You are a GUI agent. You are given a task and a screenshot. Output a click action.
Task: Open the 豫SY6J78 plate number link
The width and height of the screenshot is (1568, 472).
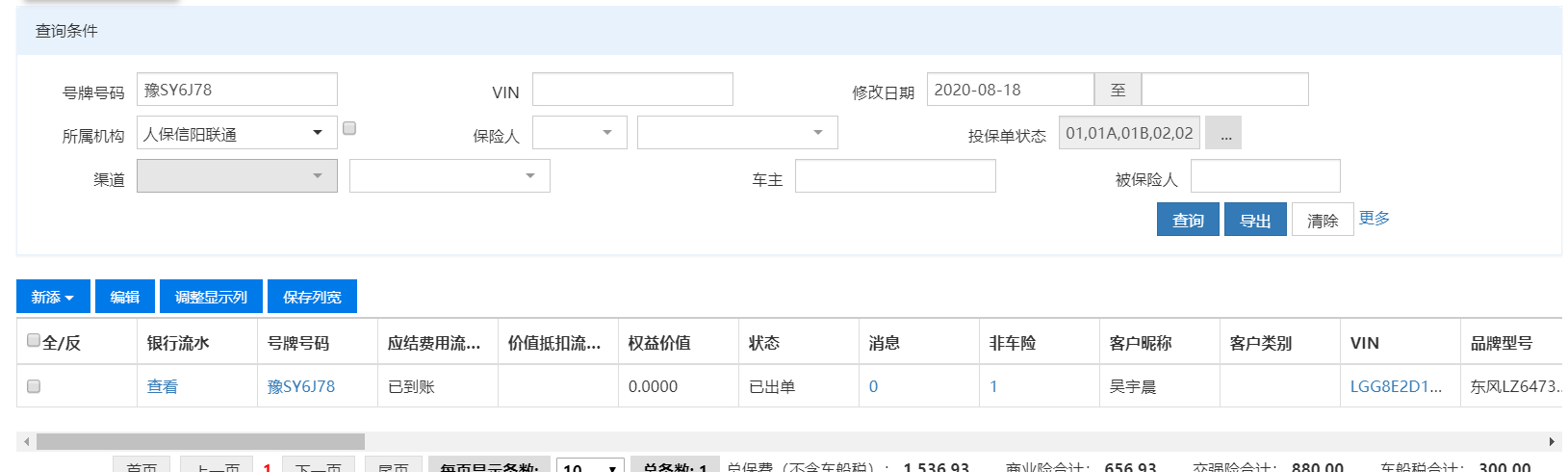click(x=301, y=386)
